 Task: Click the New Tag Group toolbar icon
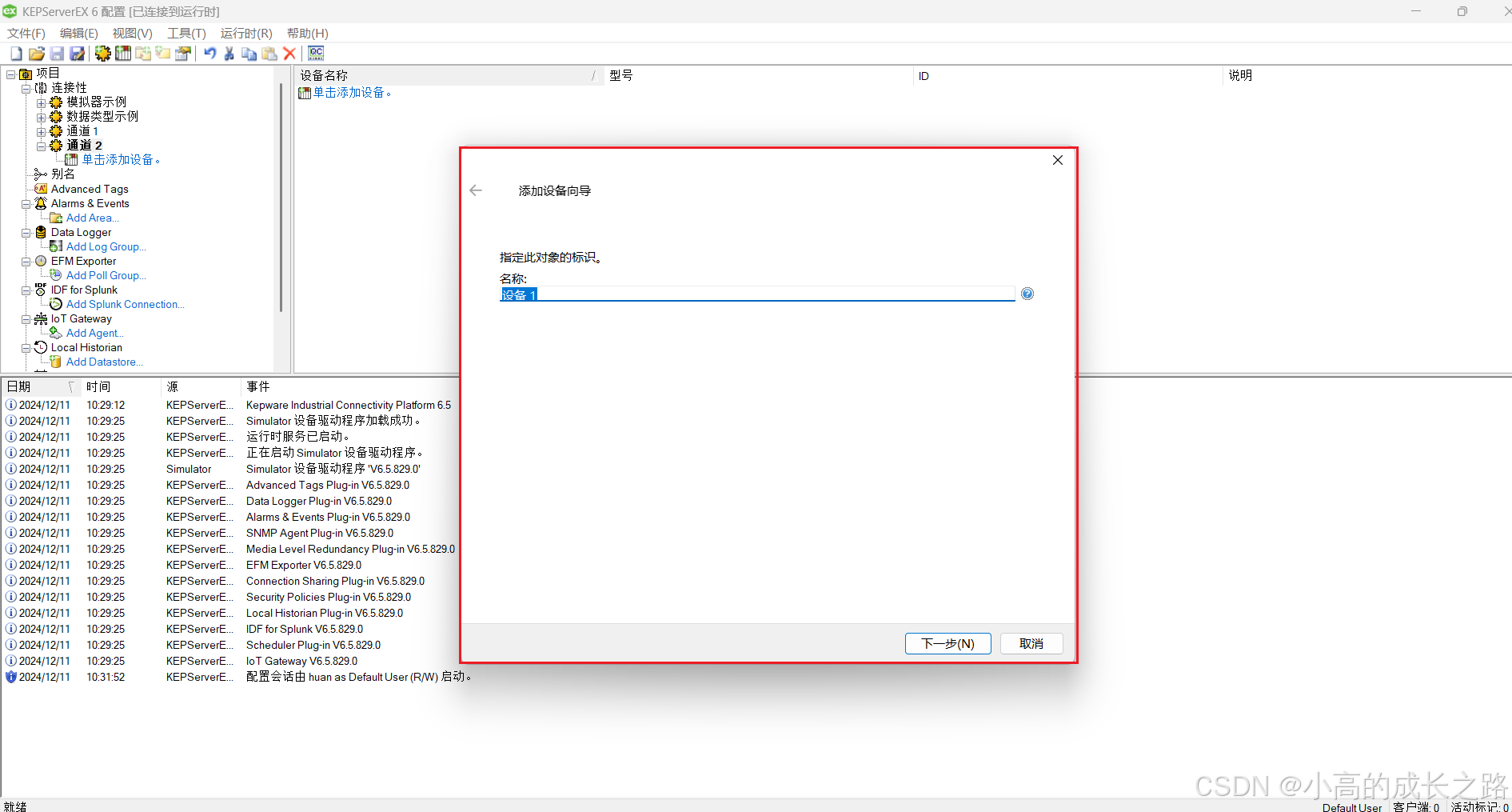click(143, 54)
